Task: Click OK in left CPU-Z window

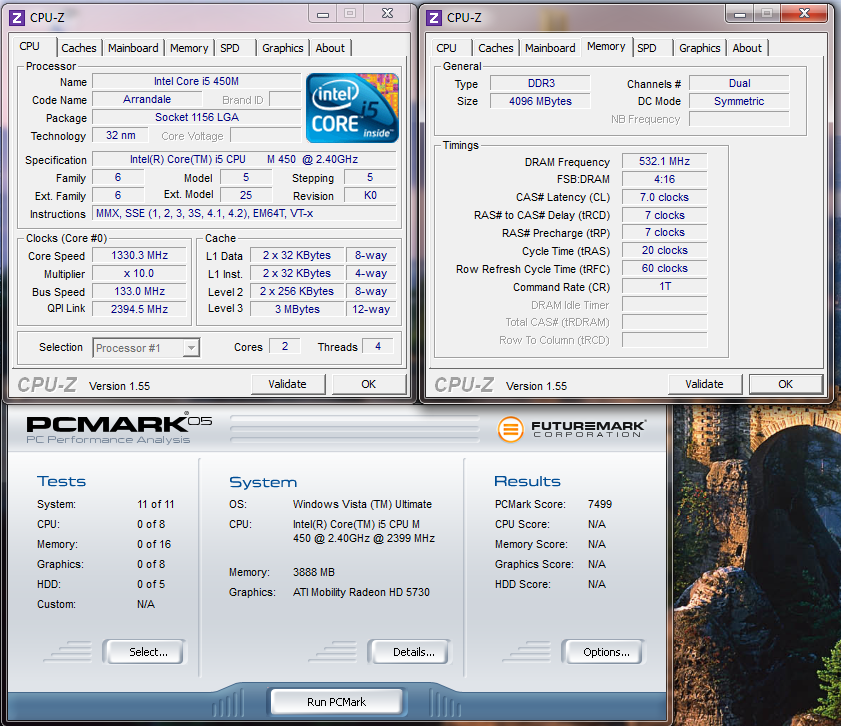Action: (x=368, y=384)
